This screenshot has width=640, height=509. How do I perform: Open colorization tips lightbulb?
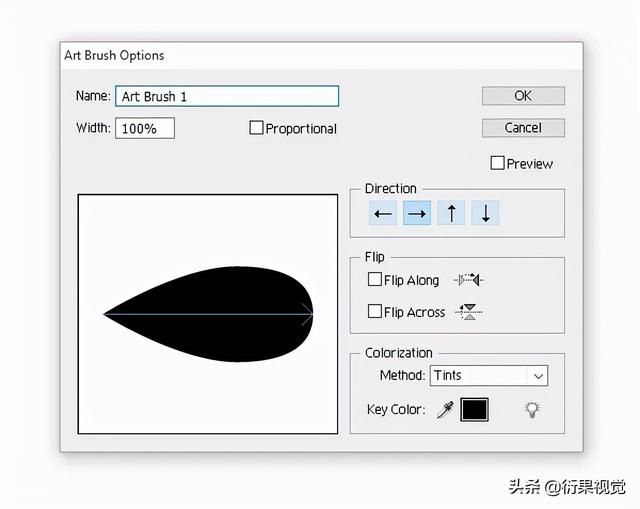click(x=532, y=410)
